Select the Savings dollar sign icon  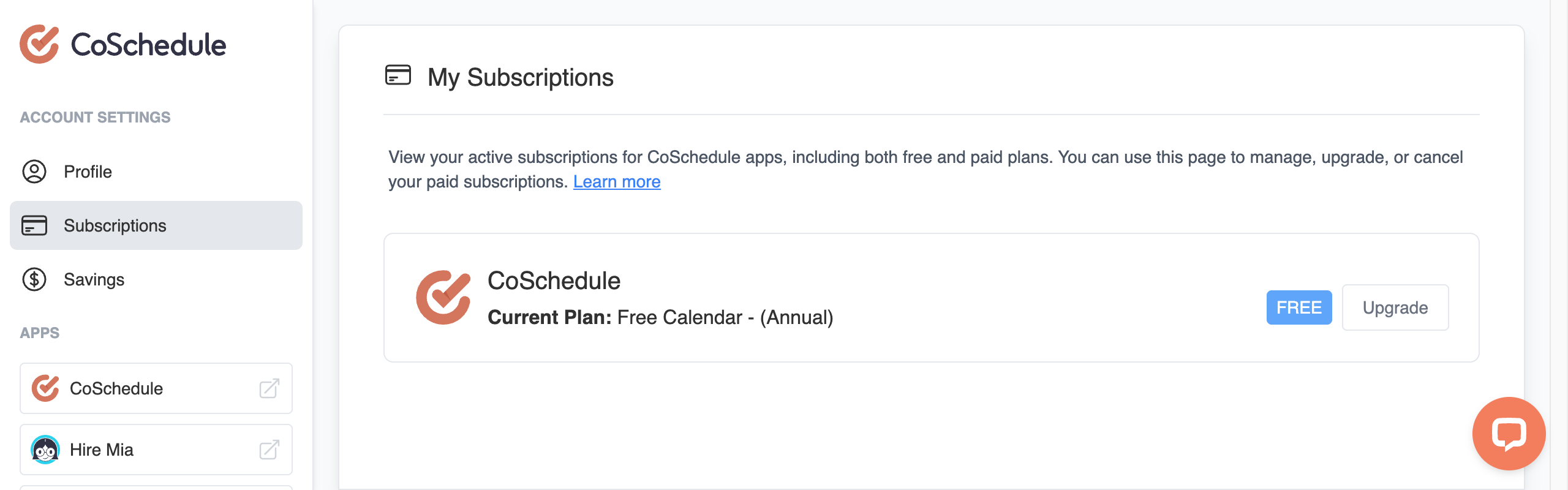pyautogui.click(x=34, y=280)
